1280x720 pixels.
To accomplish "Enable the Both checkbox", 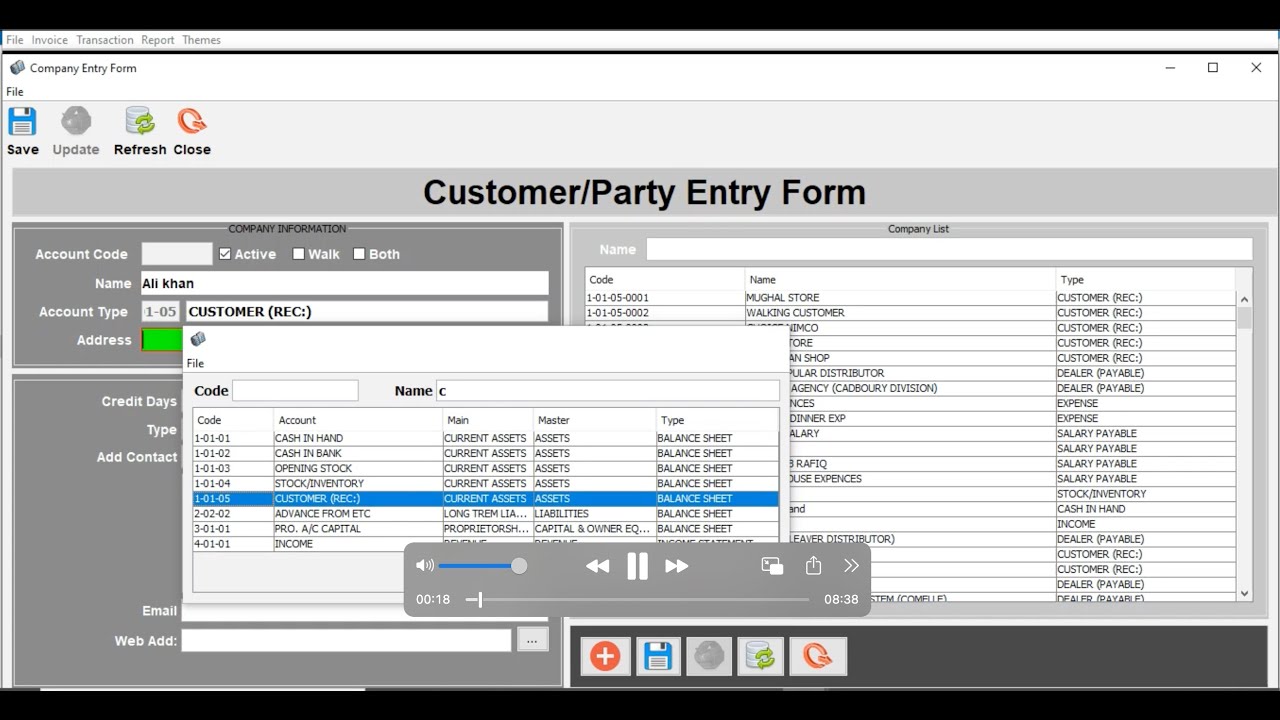I will [x=359, y=254].
